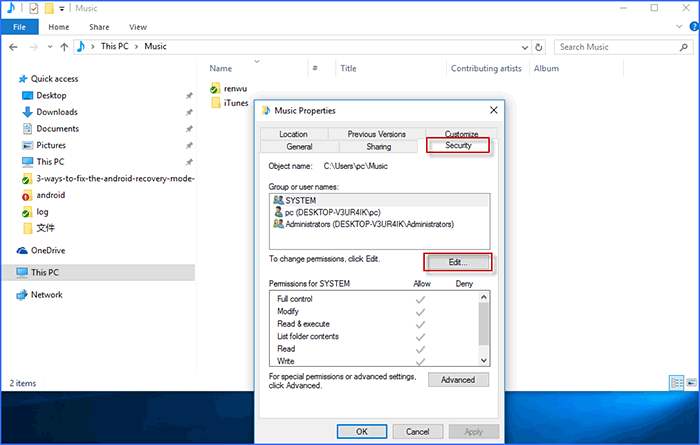The image size is (700, 445).
Task: Open the General tab
Action: coord(300,146)
